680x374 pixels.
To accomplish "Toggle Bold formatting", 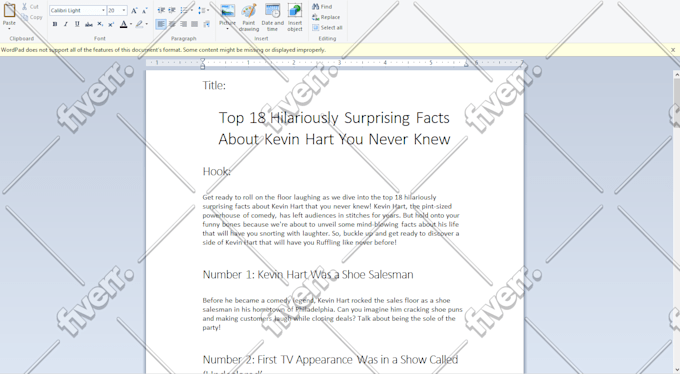I will coord(55,24).
